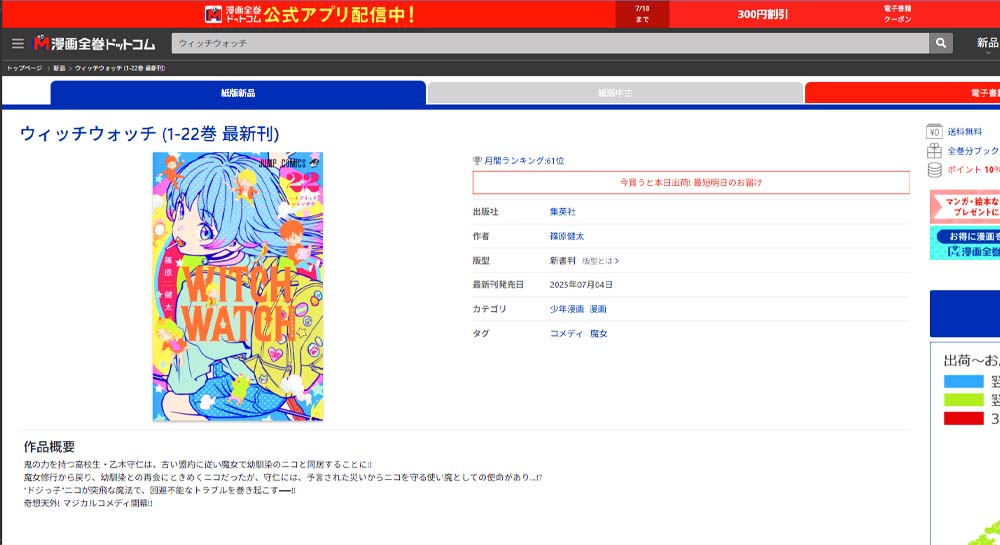1000x545 pixels.
Task: Click the 漫画全巻ドットコム site logo
Action: tap(94, 43)
